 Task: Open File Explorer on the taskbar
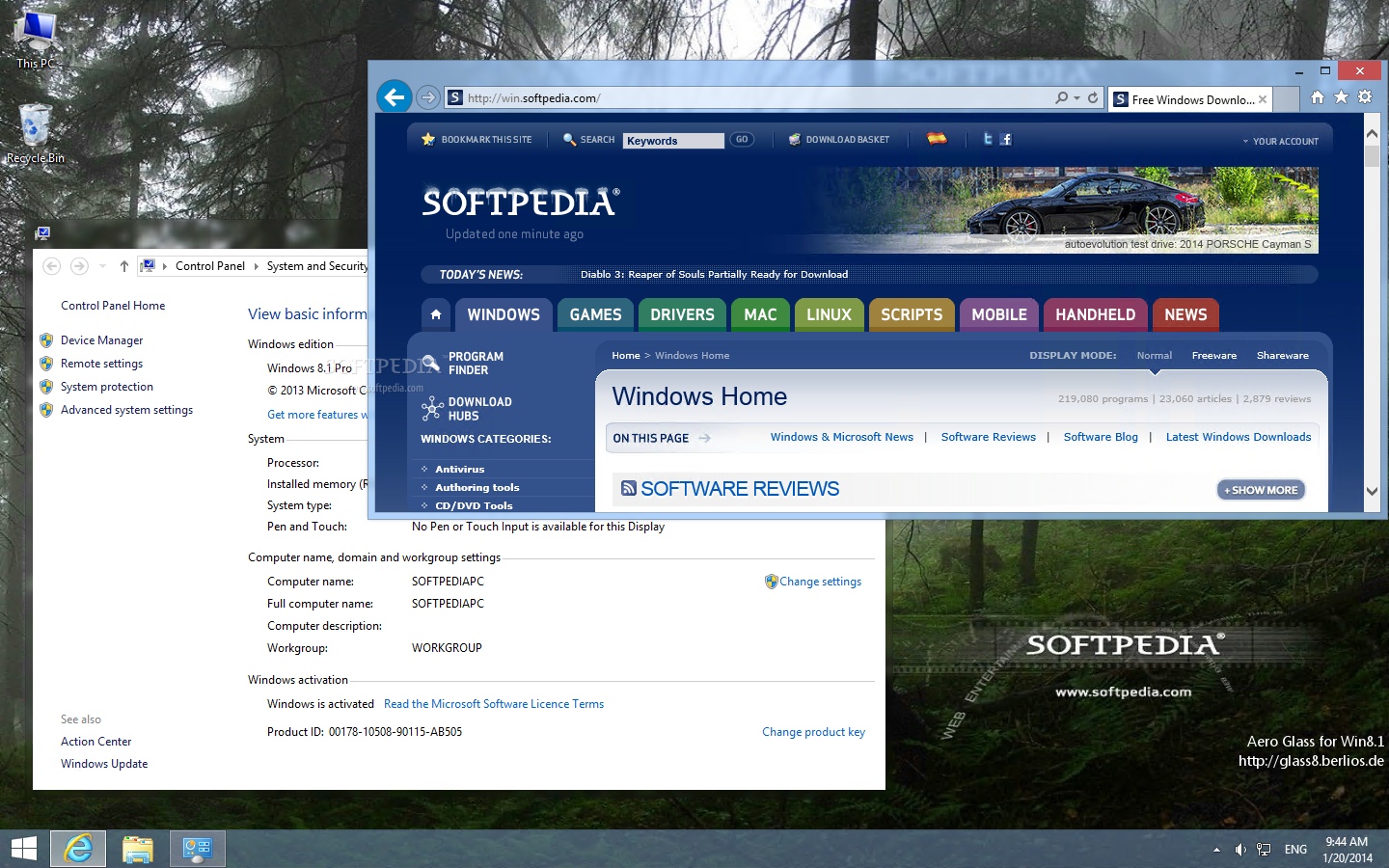point(138,849)
